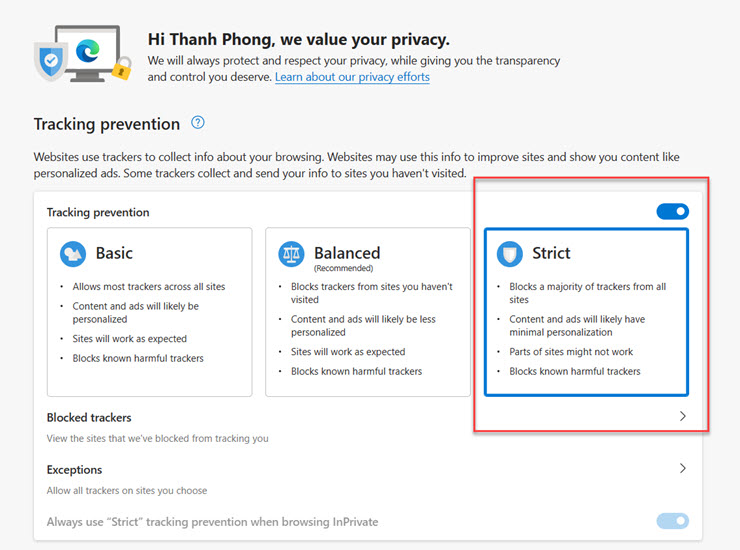The height and width of the screenshot is (550, 740).
Task: Toggle Always use Strict when browsing InPrivate
Action: (x=673, y=521)
